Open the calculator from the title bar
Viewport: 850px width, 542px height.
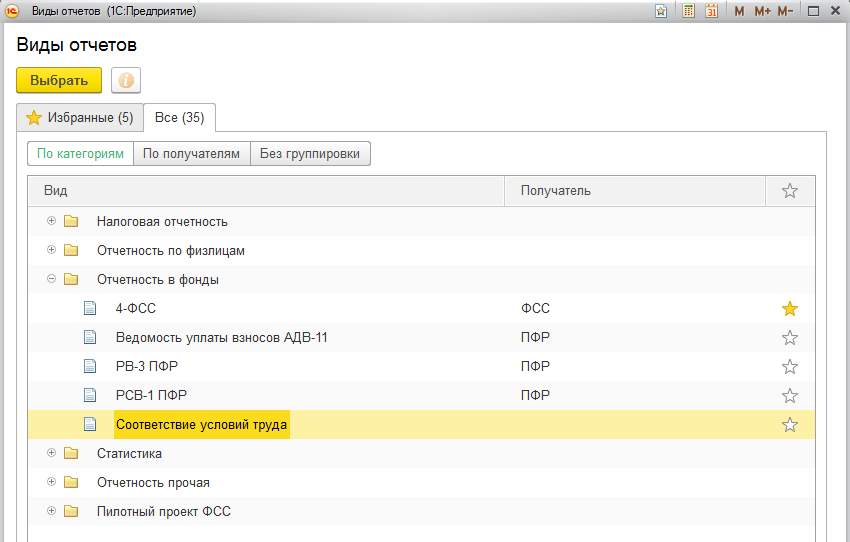coord(688,11)
